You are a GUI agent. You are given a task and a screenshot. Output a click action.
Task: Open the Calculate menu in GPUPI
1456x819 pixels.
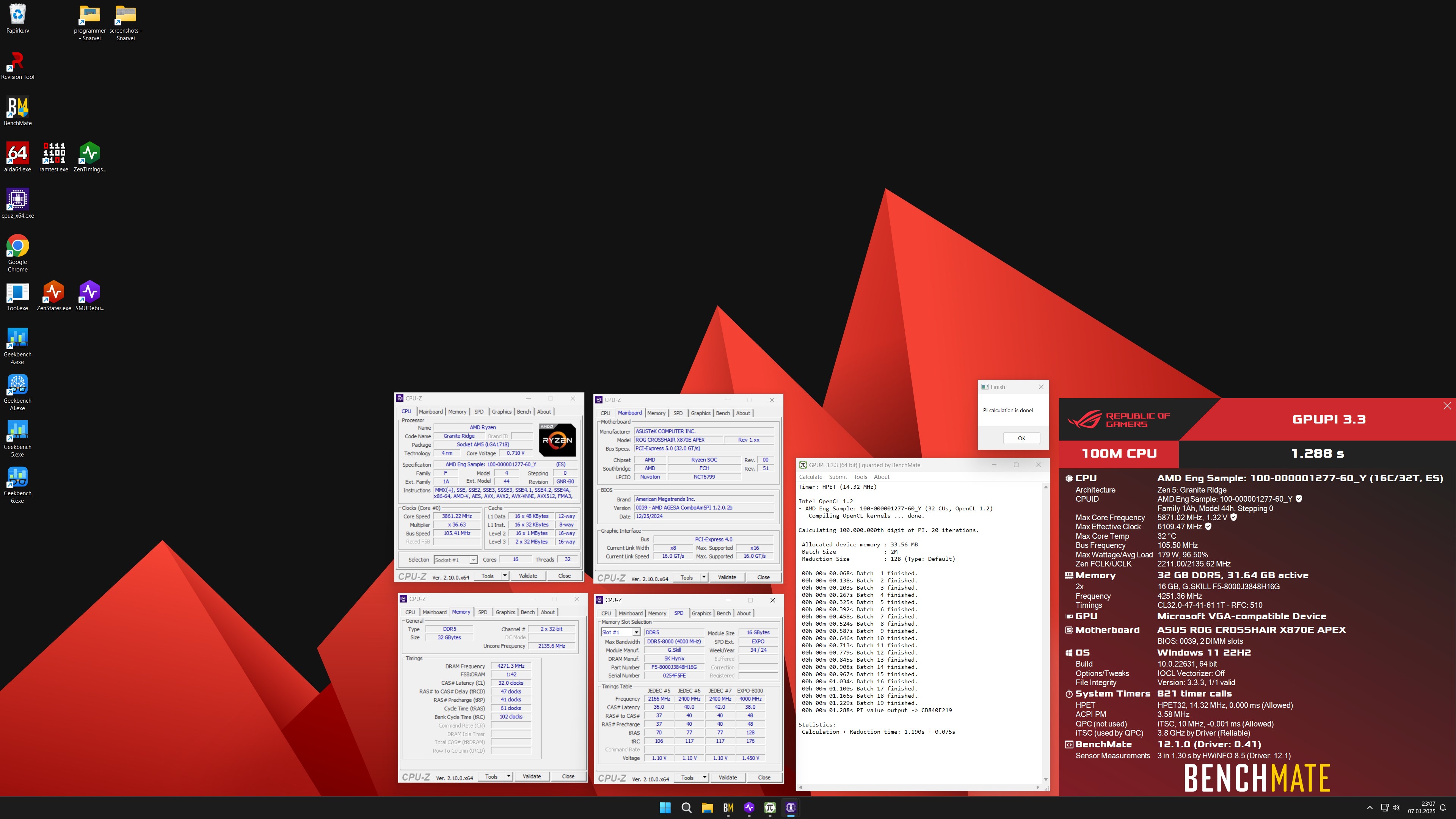point(811,477)
